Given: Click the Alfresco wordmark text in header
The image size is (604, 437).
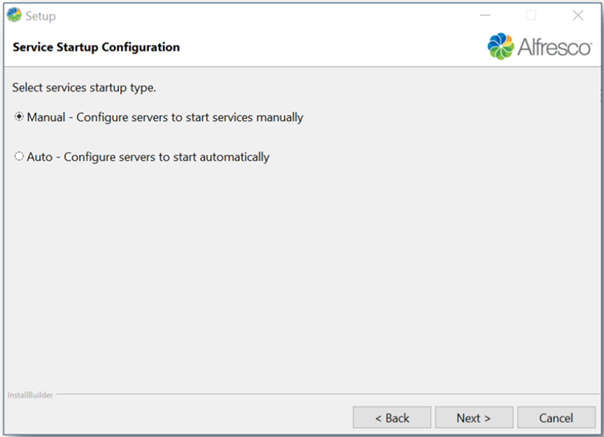Looking at the screenshot, I should pos(554,47).
